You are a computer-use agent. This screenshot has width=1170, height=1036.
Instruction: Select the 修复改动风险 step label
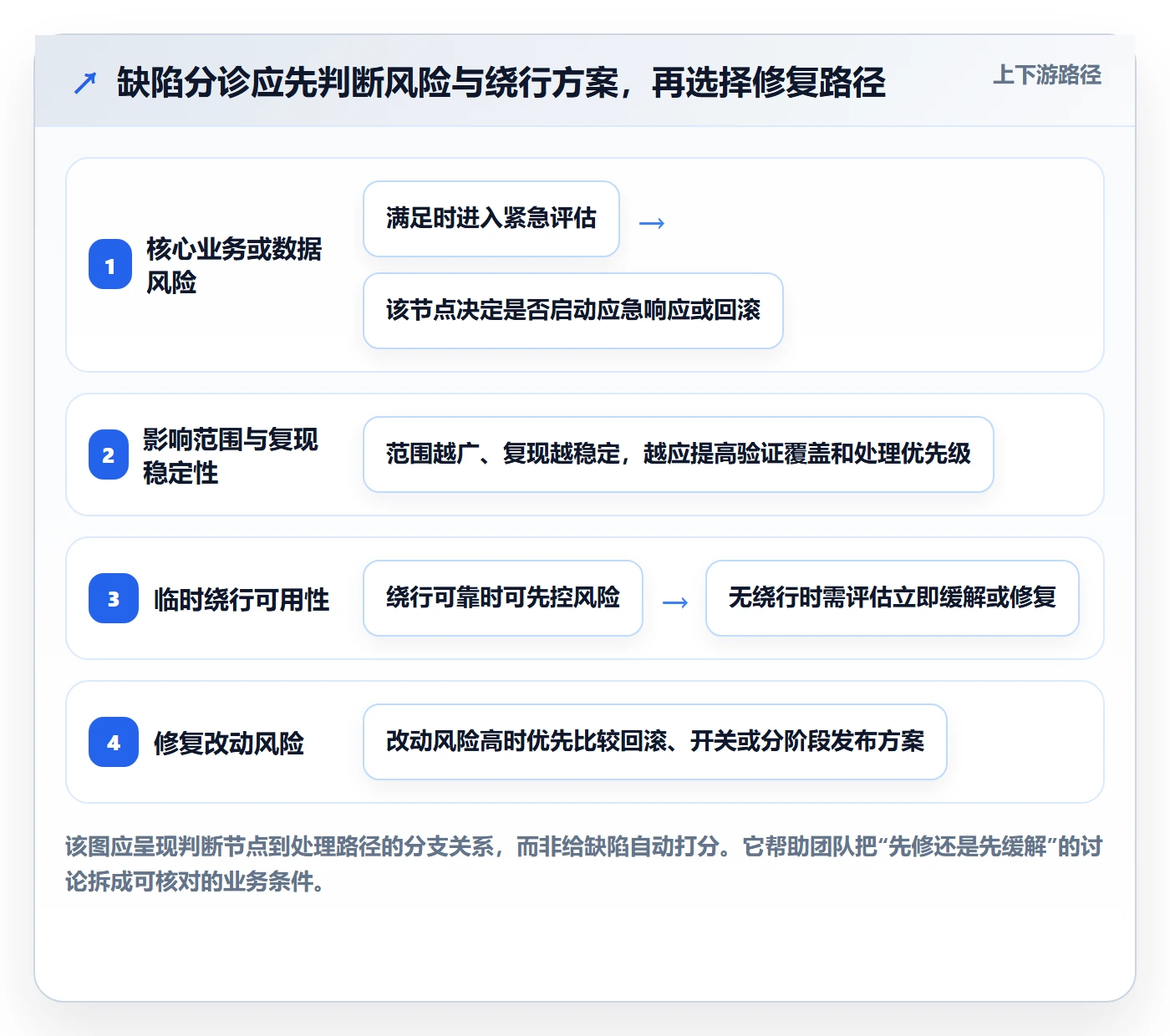(x=229, y=743)
